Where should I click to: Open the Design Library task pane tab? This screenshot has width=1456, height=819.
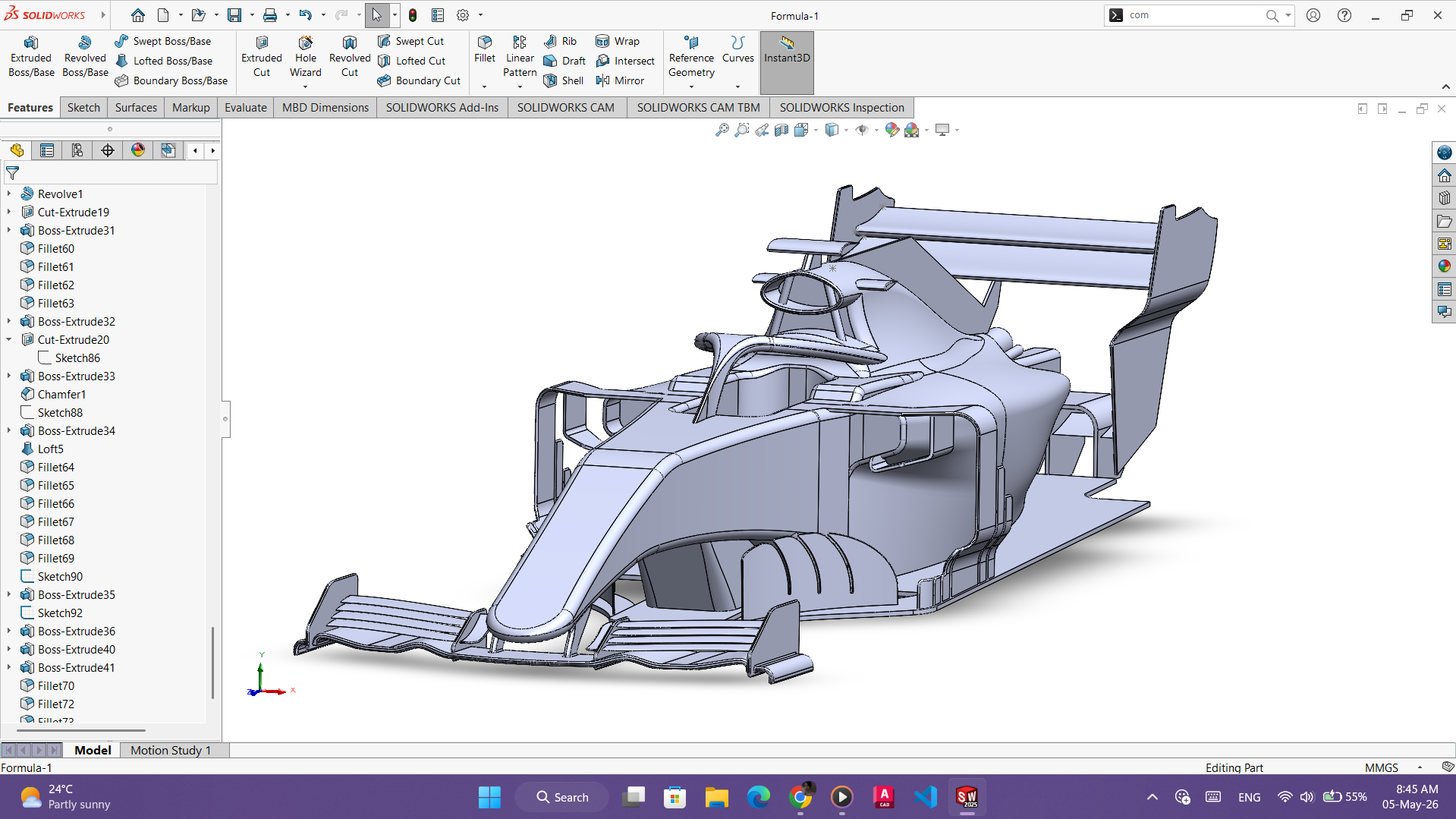point(1444,198)
